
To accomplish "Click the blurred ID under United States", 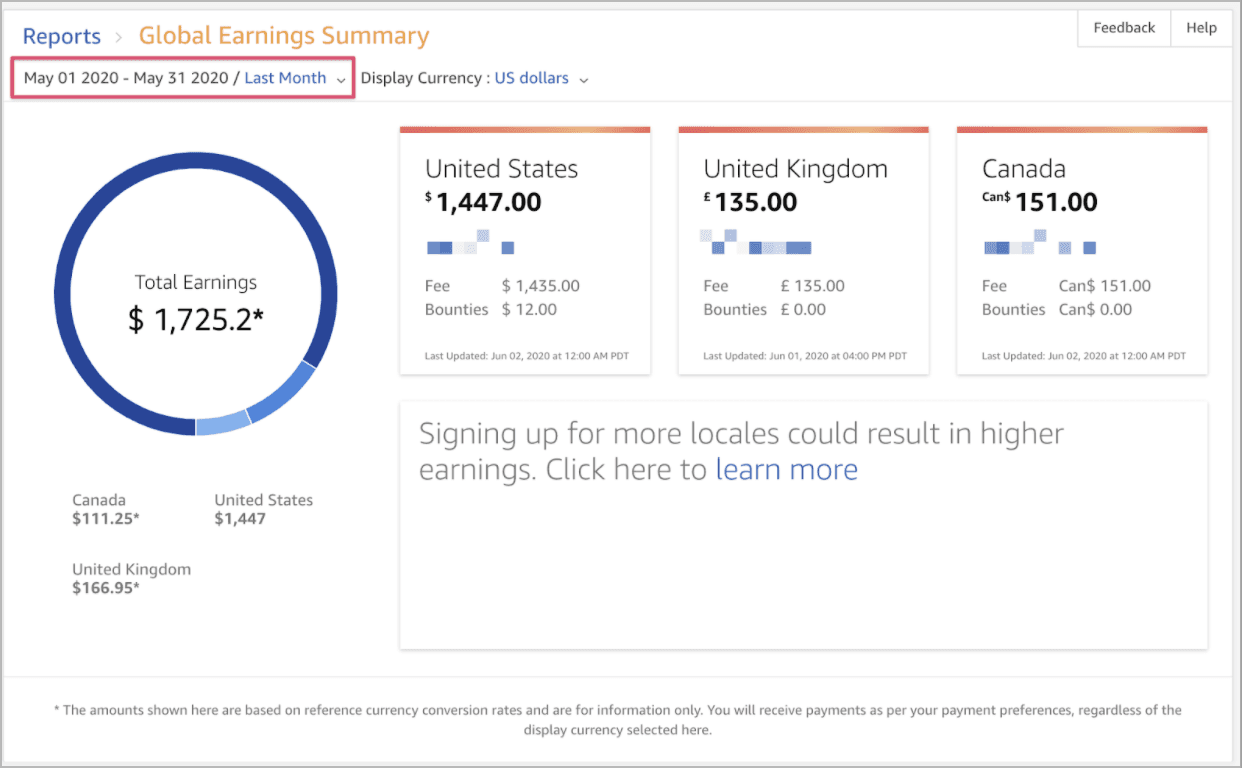I will [470, 241].
